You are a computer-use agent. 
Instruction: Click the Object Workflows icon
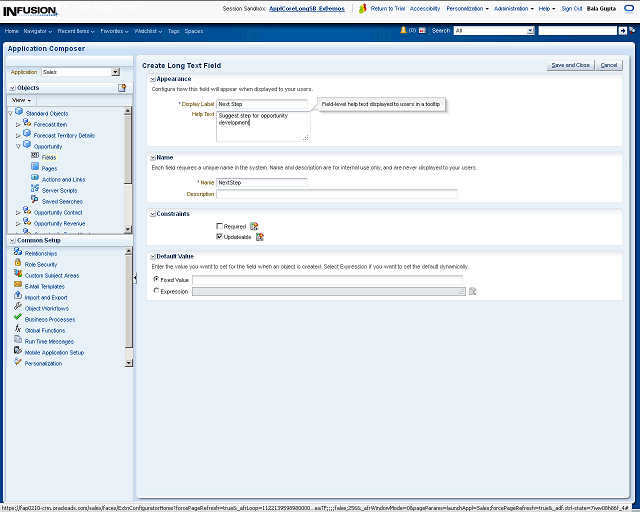point(18,308)
